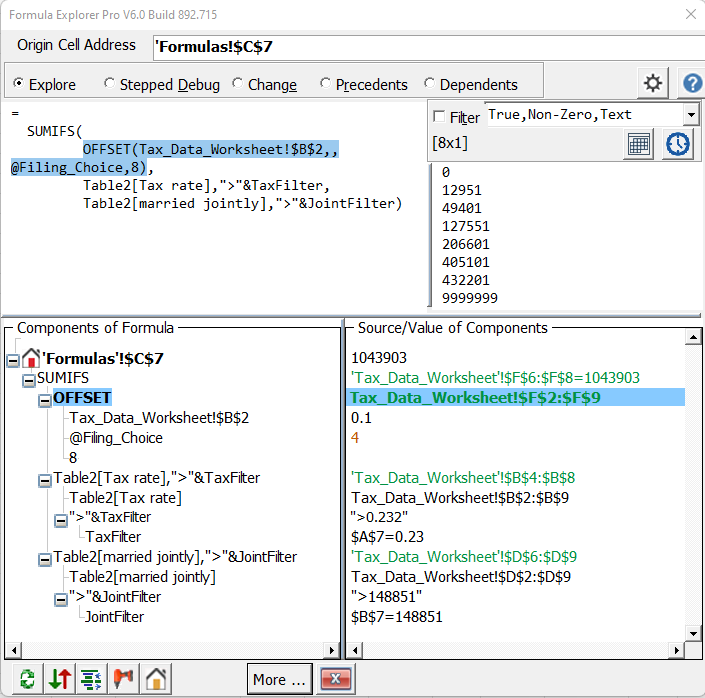
Task: Click the 1043903 result value
Action: tap(379, 358)
